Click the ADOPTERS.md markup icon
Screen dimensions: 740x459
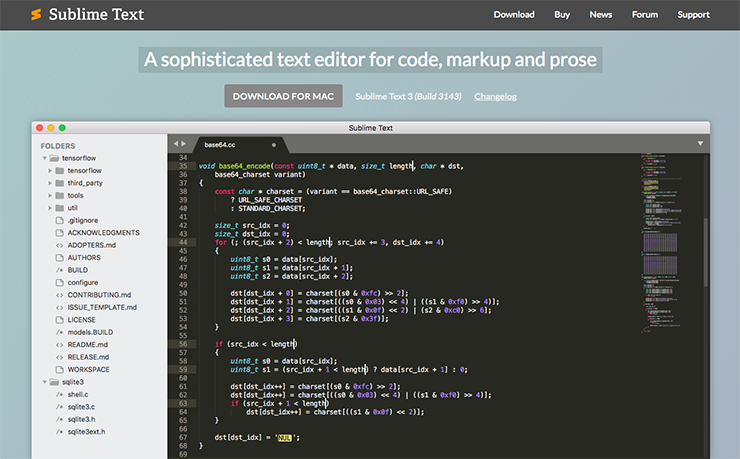(59, 245)
